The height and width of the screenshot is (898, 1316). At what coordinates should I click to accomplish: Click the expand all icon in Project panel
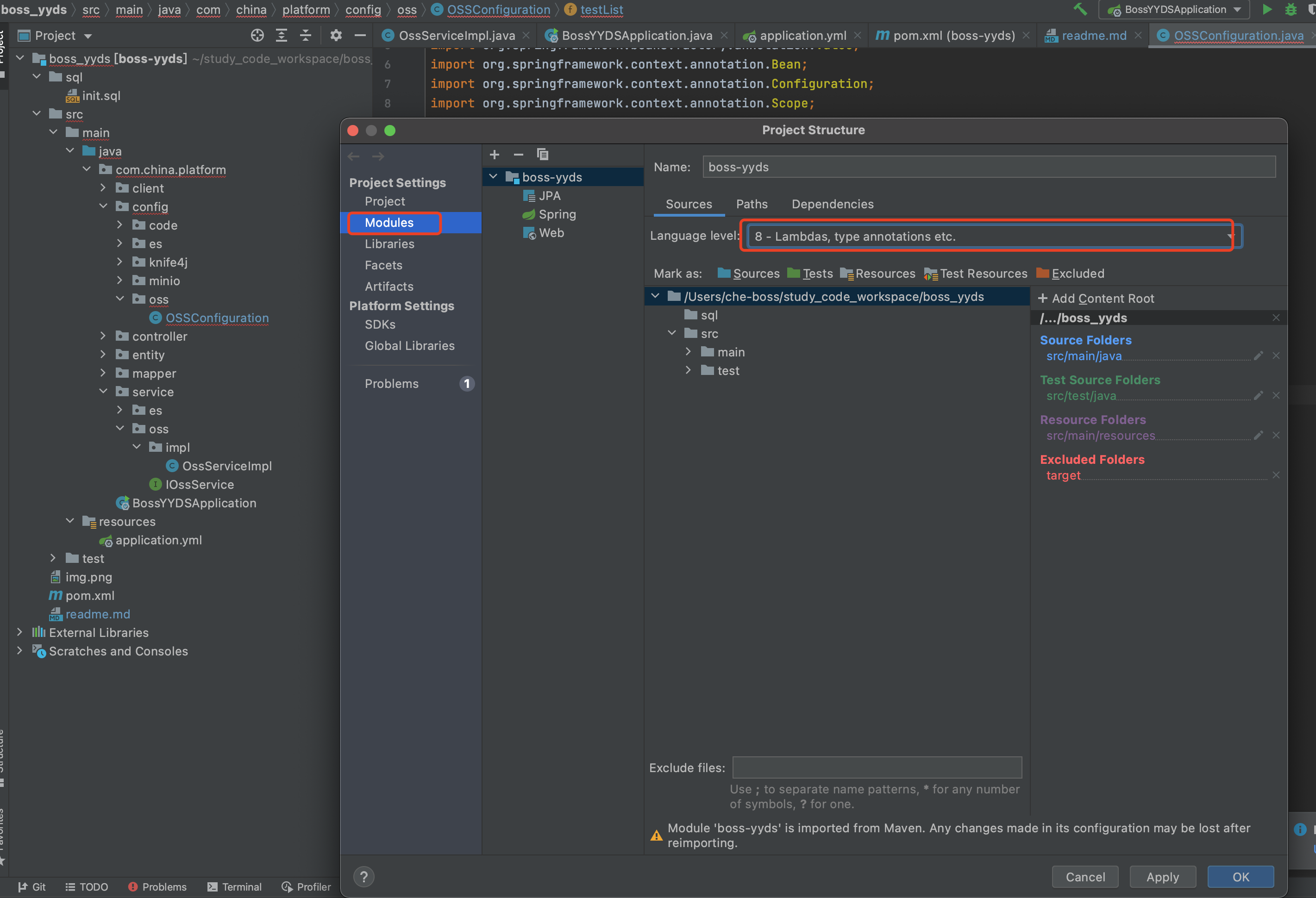point(282,36)
